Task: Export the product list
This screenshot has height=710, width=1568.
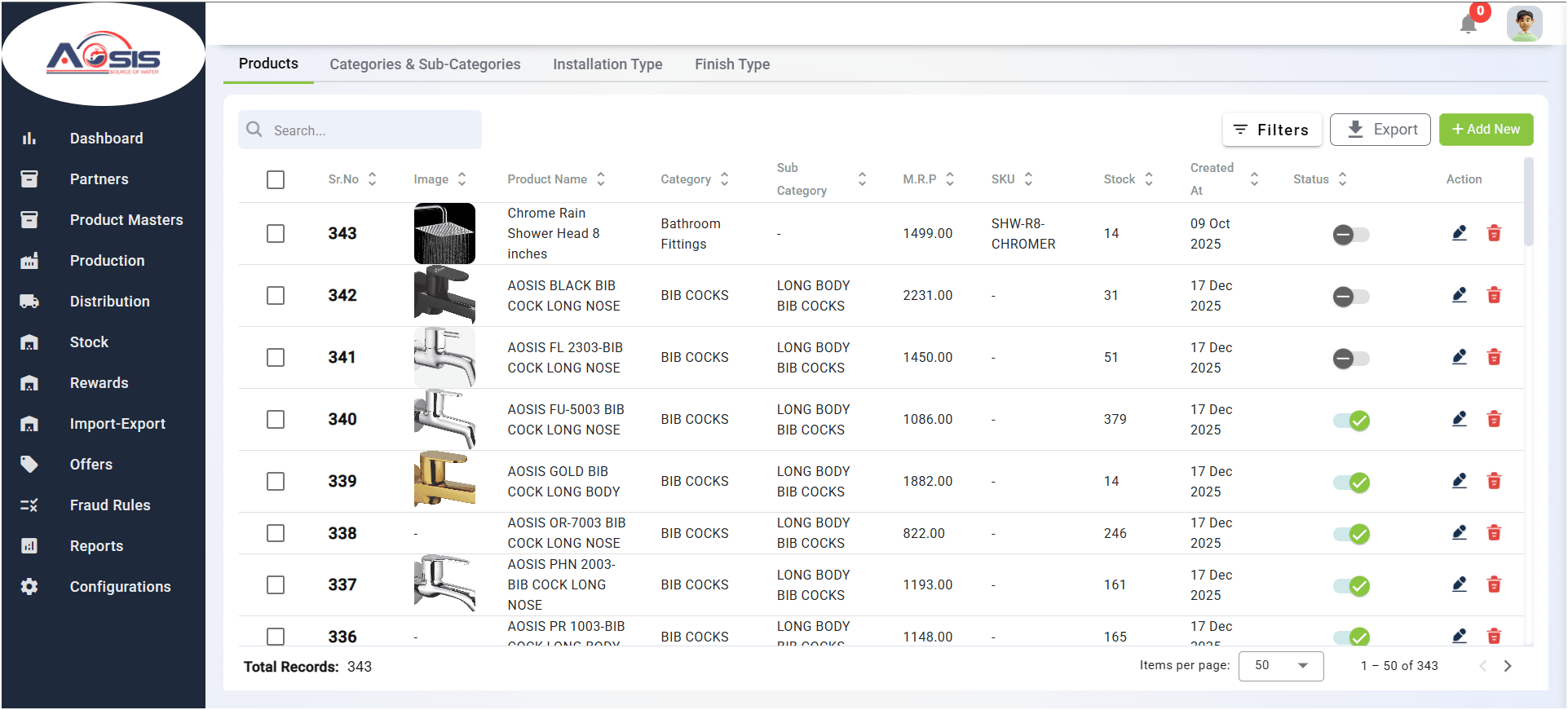Action: pos(1380,130)
